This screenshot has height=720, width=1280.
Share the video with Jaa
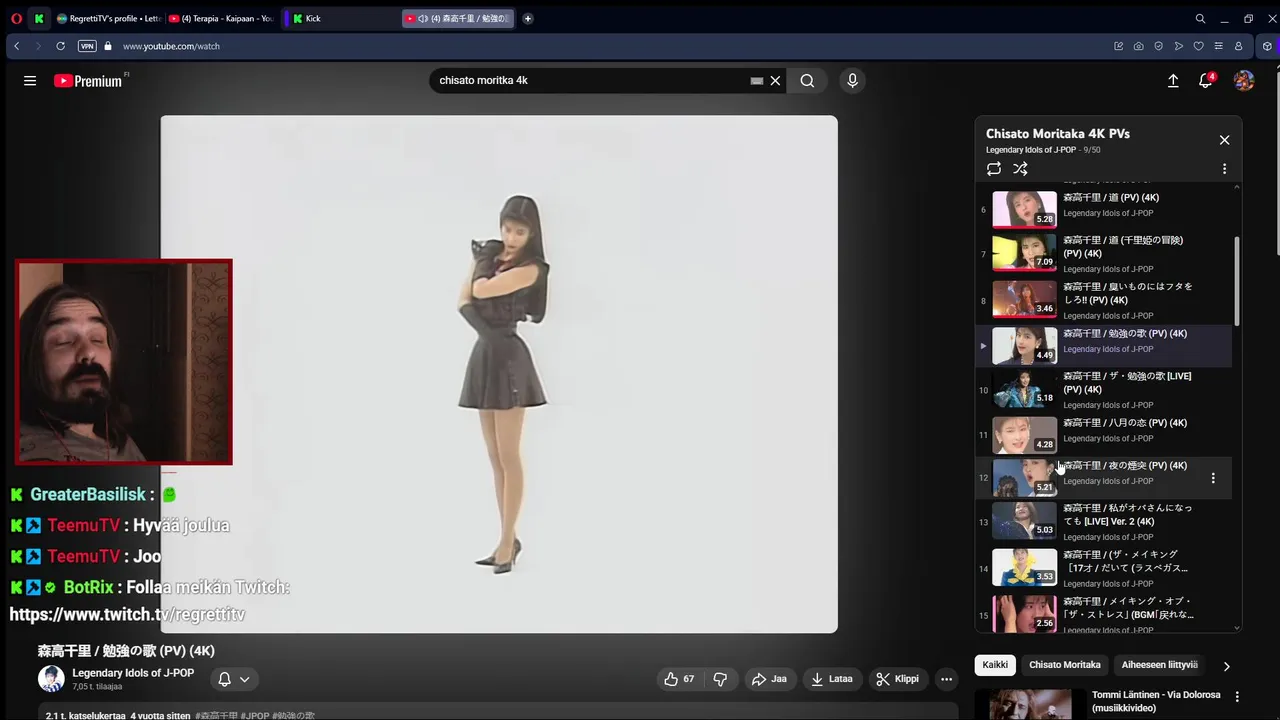pyautogui.click(x=769, y=679)
